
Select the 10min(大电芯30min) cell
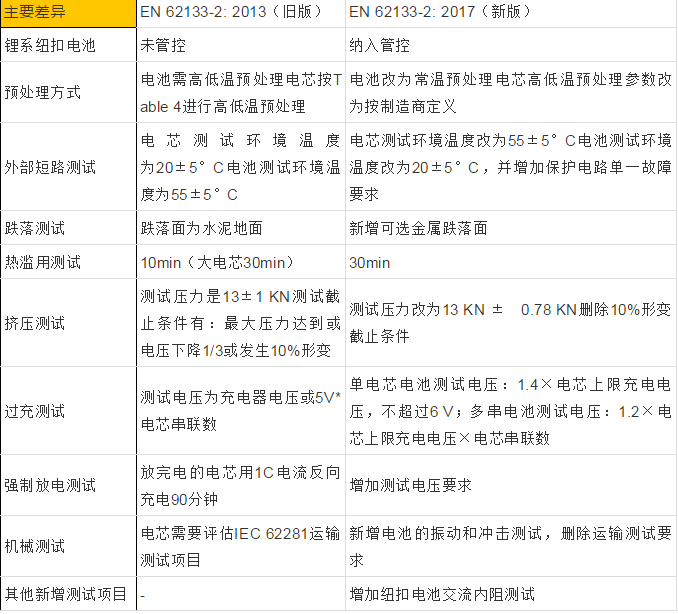click(x=219, y=262)
